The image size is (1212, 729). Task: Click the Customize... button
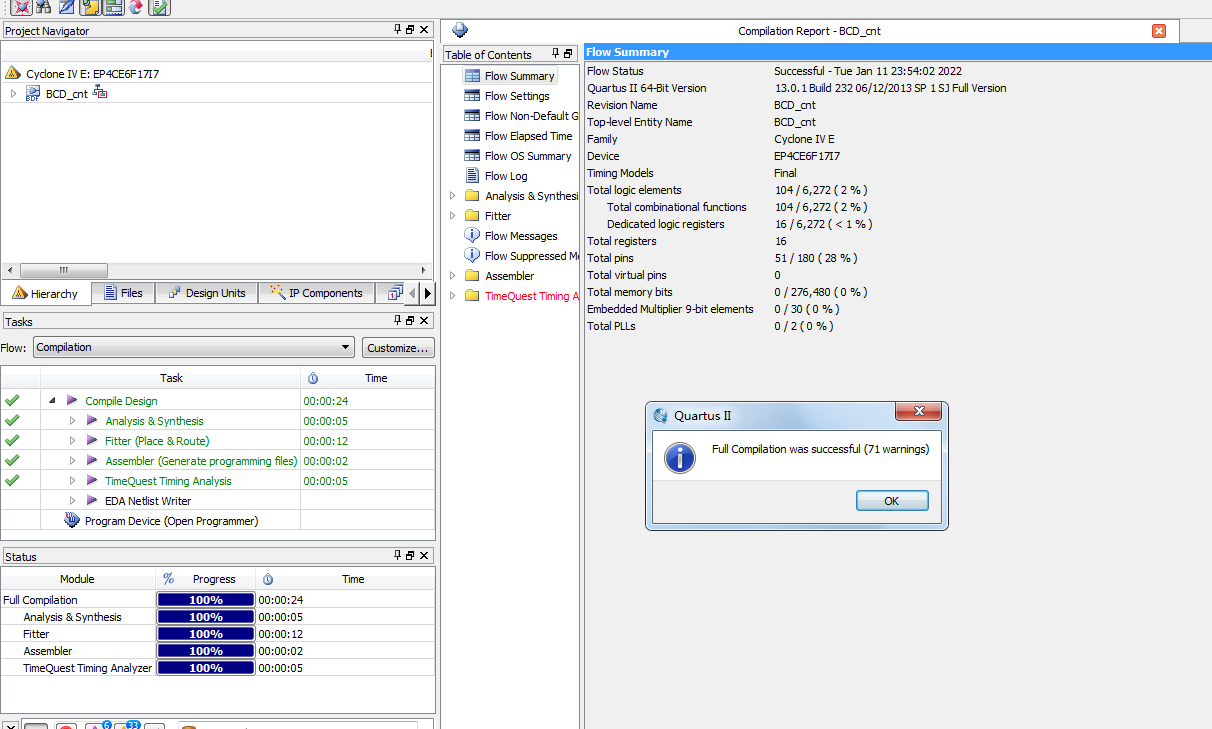[398, 347]
